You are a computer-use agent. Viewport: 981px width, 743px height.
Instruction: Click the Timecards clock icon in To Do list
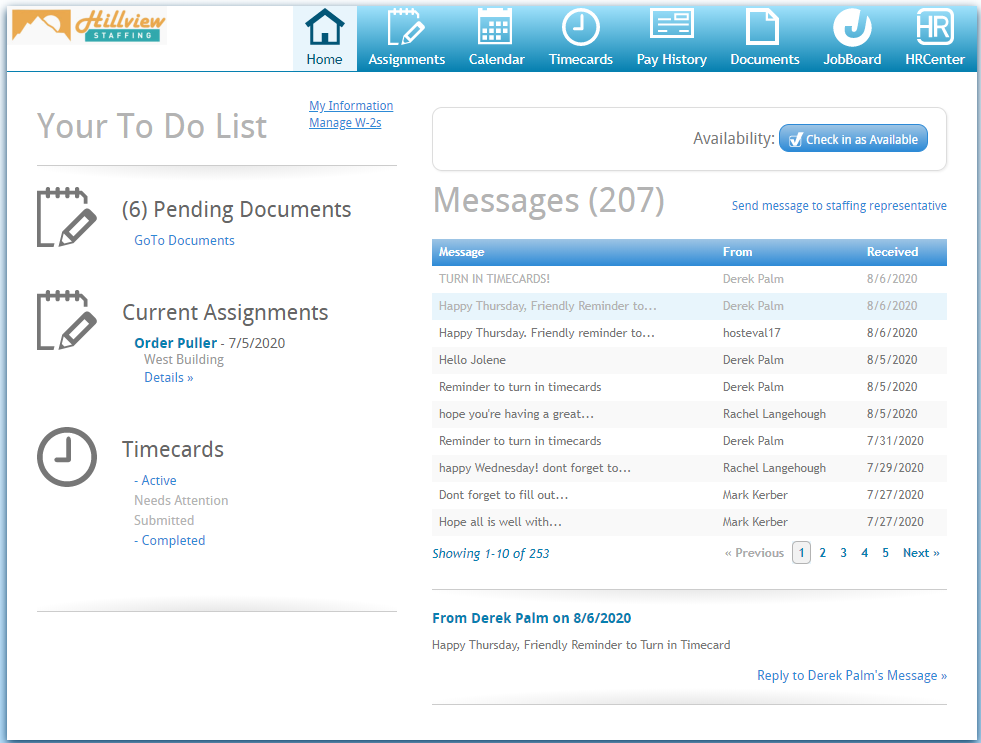[x=67, y=457]
